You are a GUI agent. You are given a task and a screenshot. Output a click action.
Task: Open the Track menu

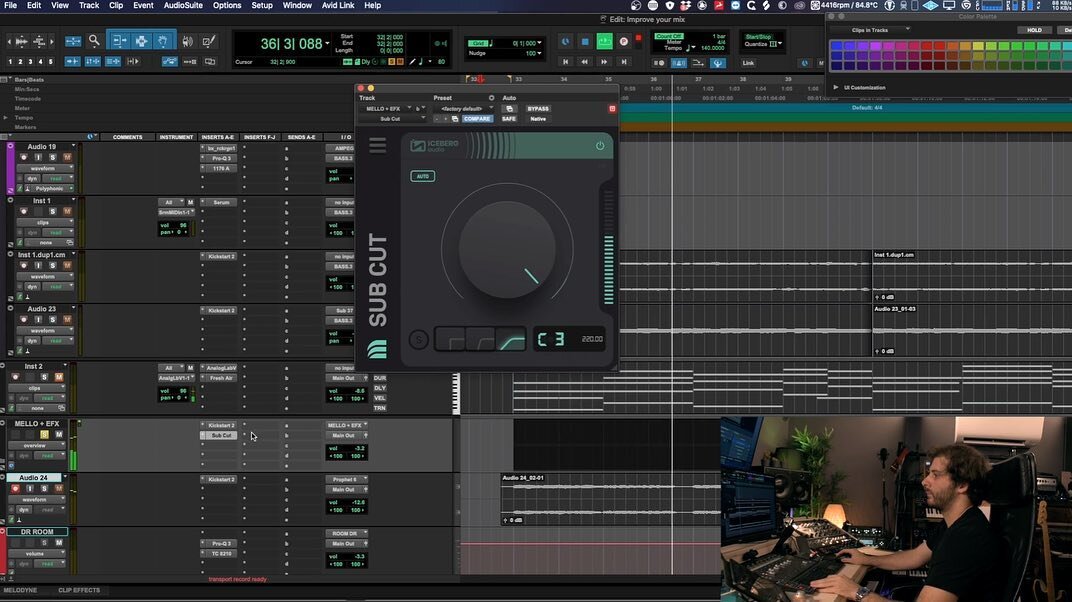[x=89, y=5]
